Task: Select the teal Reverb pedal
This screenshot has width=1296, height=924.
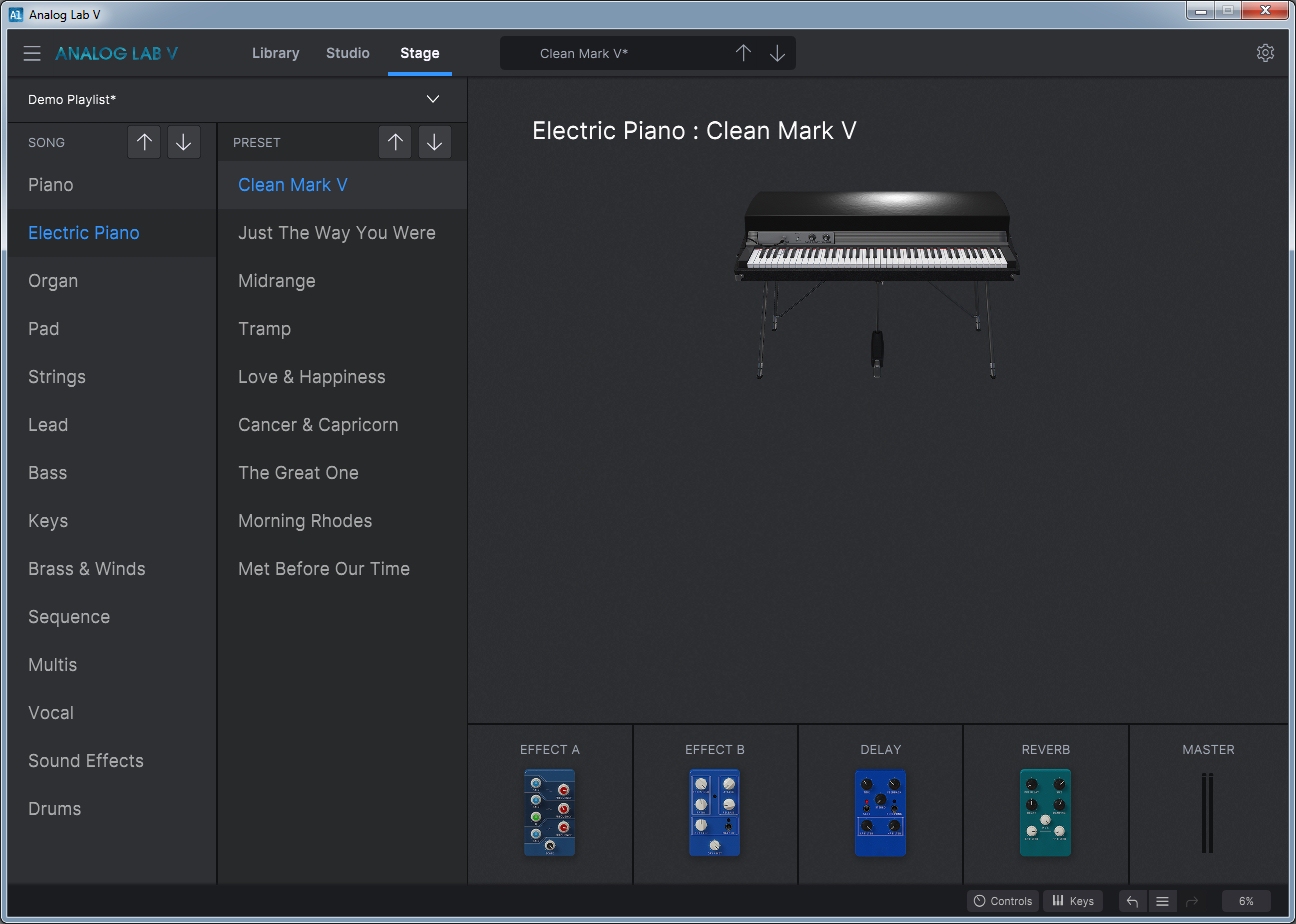Action: point(1045,812)
